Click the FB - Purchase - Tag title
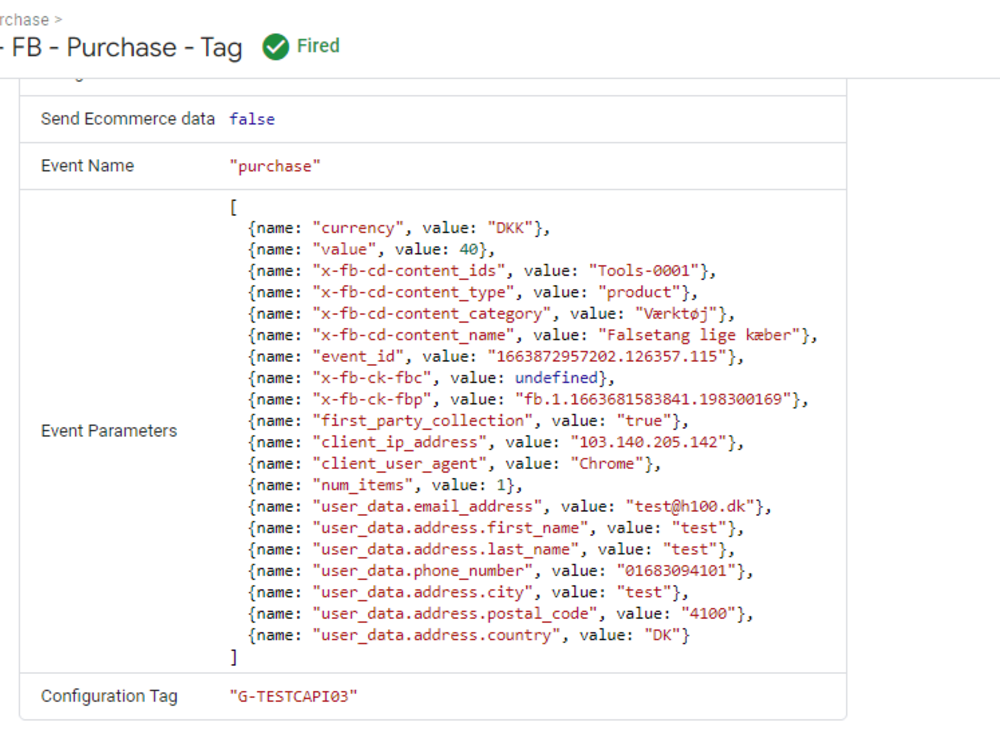 click(x=121, y=47)
